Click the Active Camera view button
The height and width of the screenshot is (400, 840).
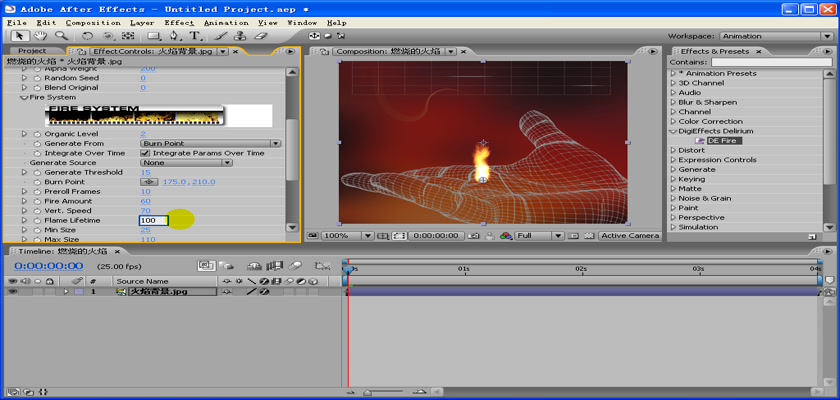point(629,236)
